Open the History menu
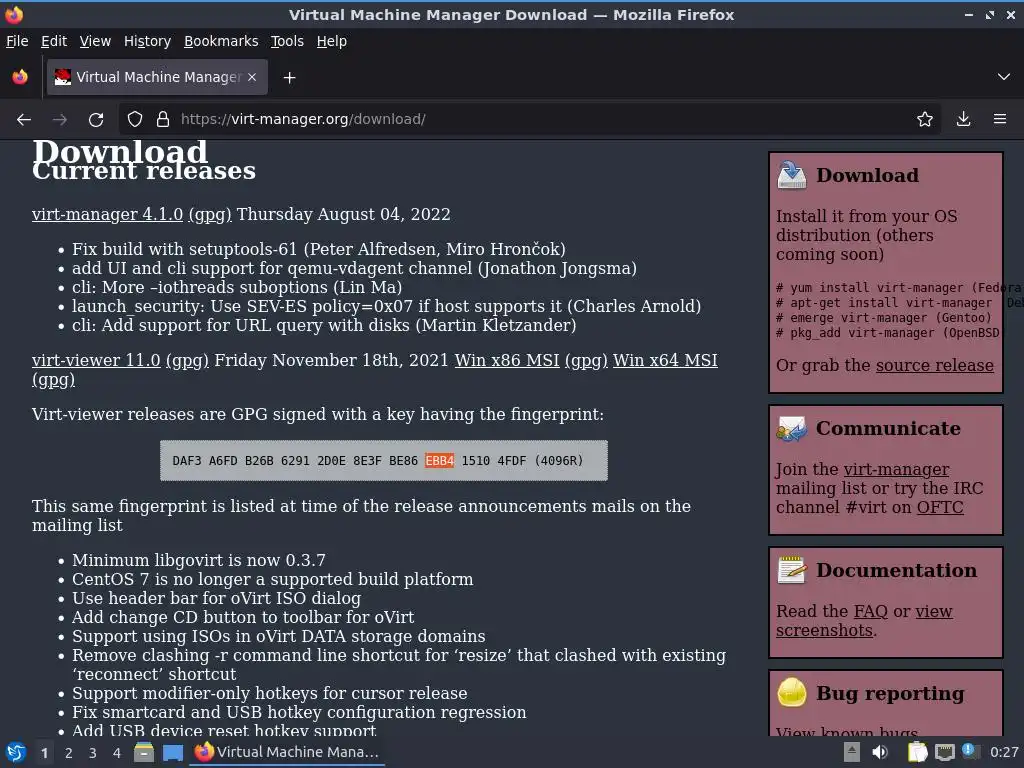 148,41
